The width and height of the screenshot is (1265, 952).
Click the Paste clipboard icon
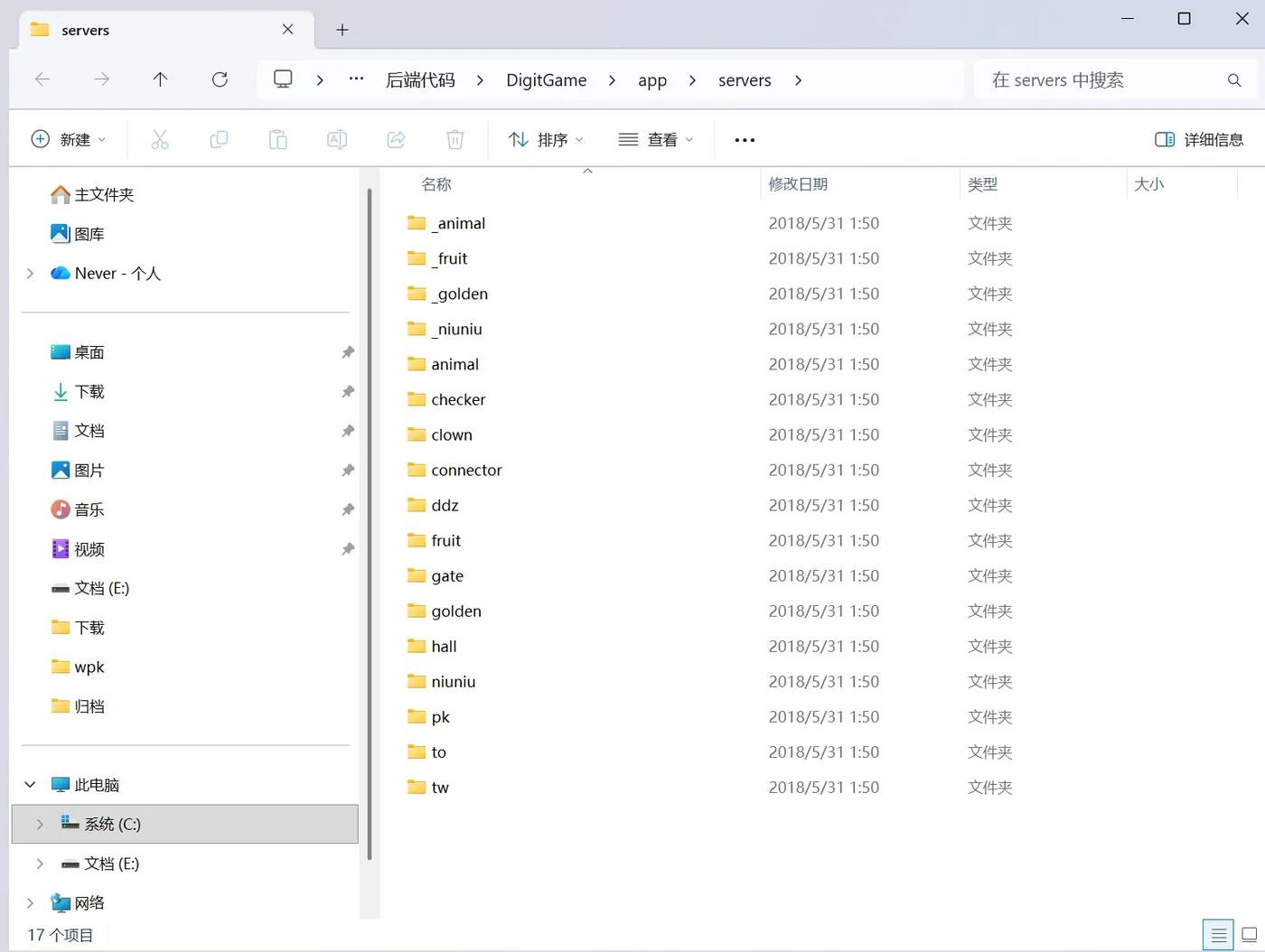pos(278,139)
